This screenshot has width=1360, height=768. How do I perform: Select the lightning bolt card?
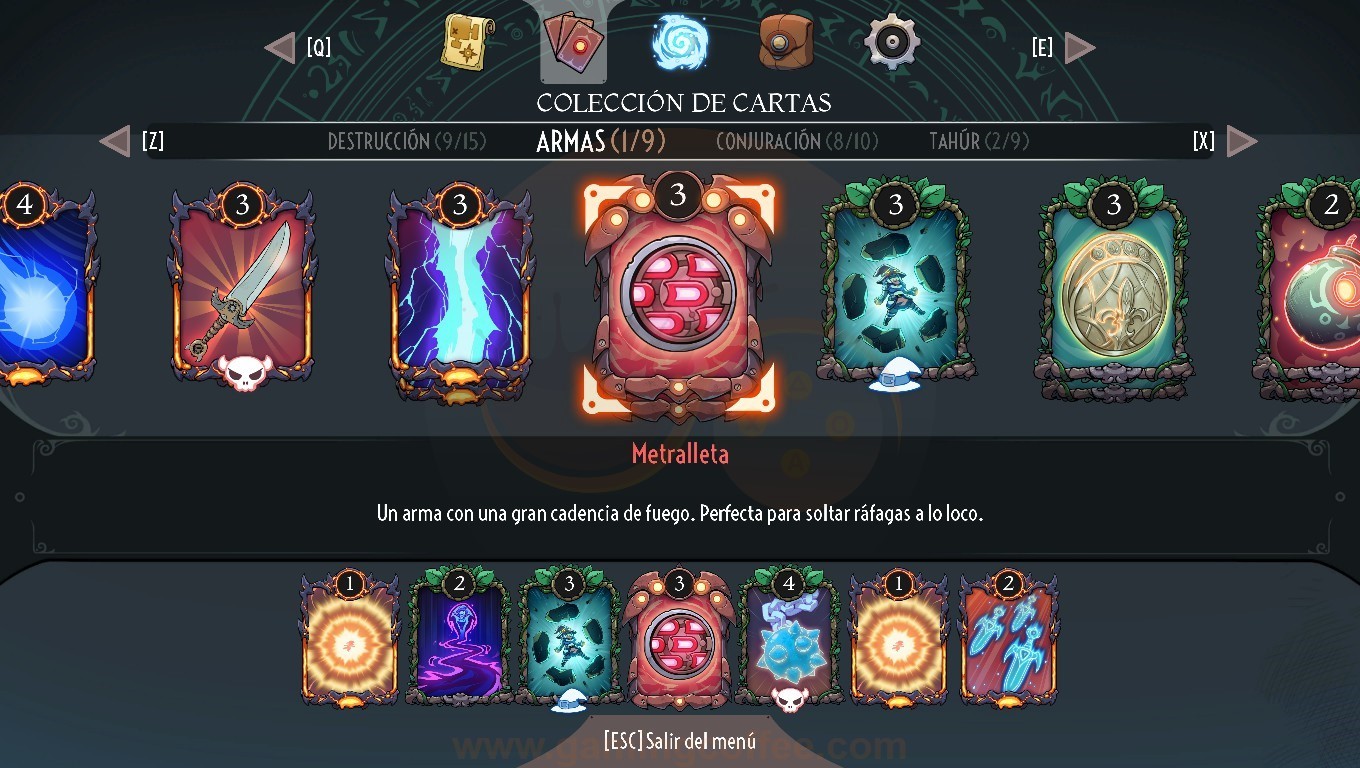[x=460, y=290]
